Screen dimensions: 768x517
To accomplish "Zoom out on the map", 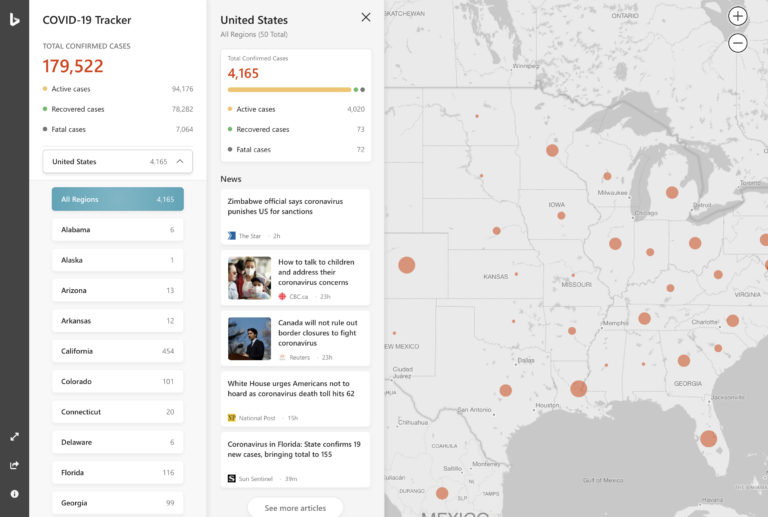I will click(737, 43).
